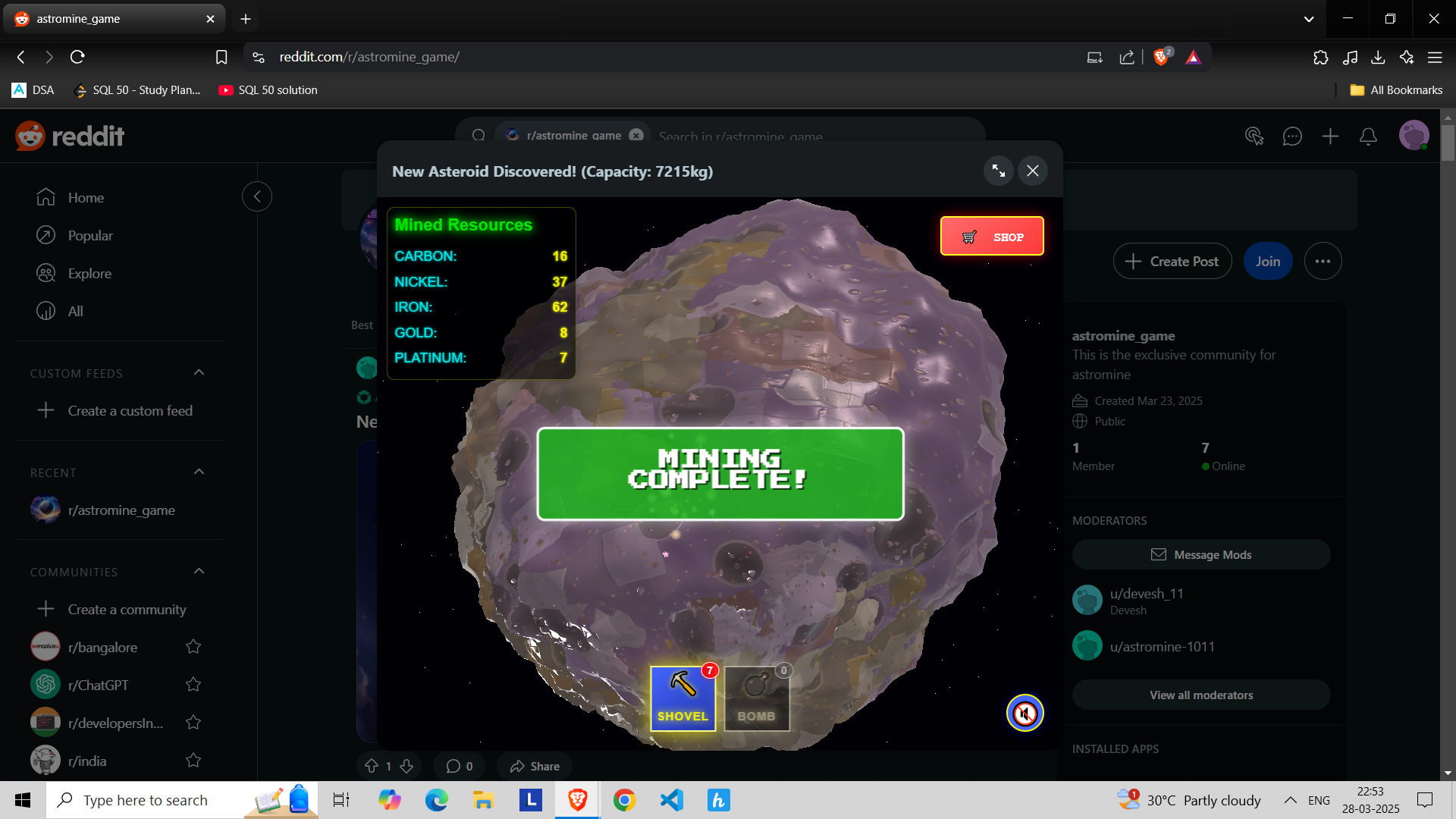This screenshot has width=1456, height=819.
Task: Open the community overflow options menu
Action: 1323,261
